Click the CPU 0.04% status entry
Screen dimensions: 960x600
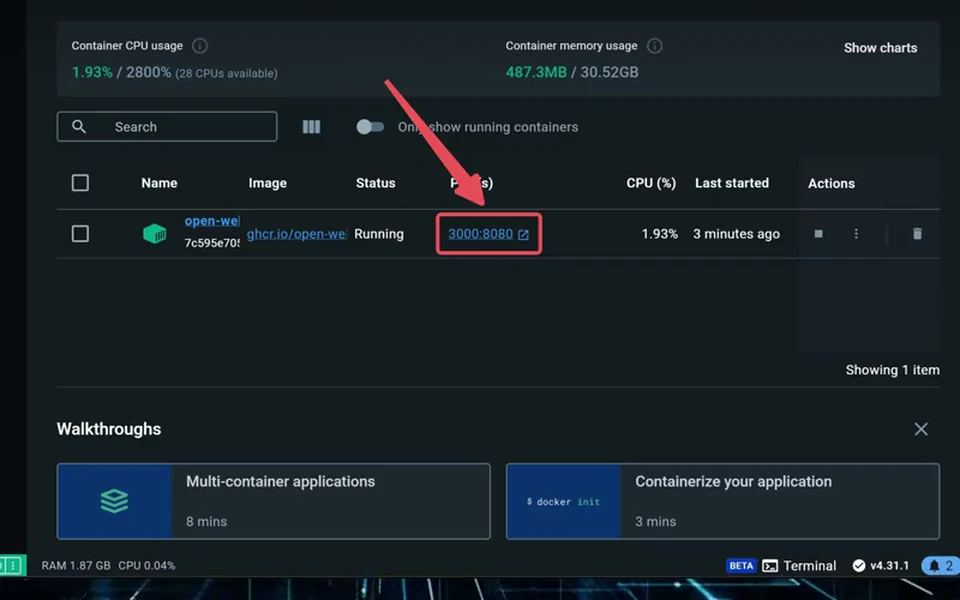(146, 566)
